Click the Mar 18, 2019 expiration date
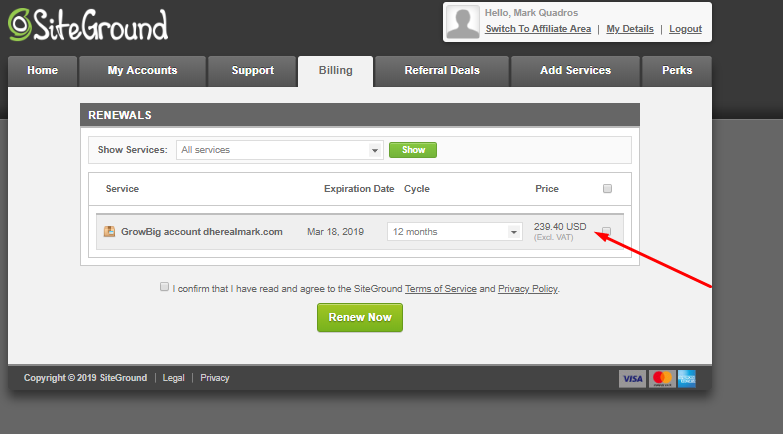783x434 pixels. (x=336, y=232)
